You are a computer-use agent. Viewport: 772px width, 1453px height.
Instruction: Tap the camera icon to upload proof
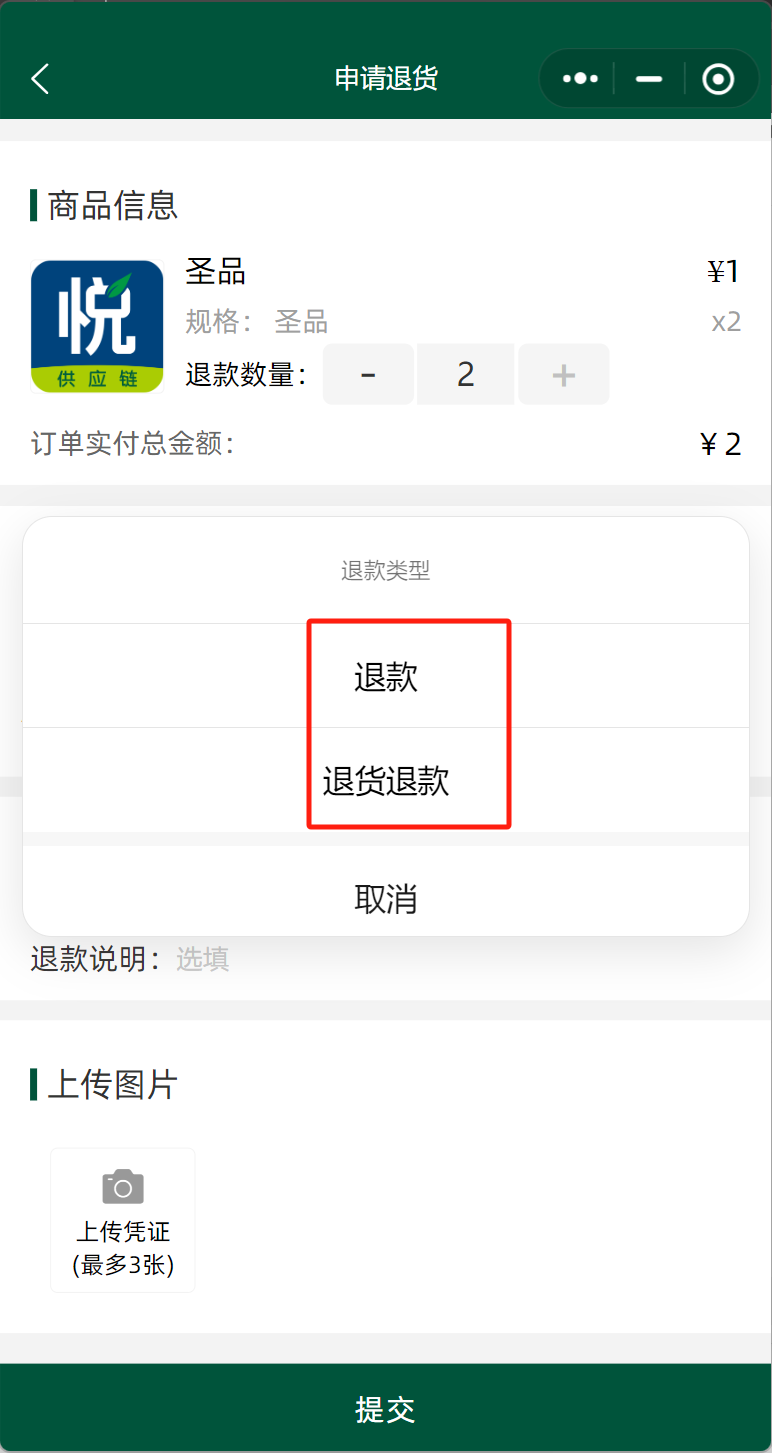[x=123, y=1187]
